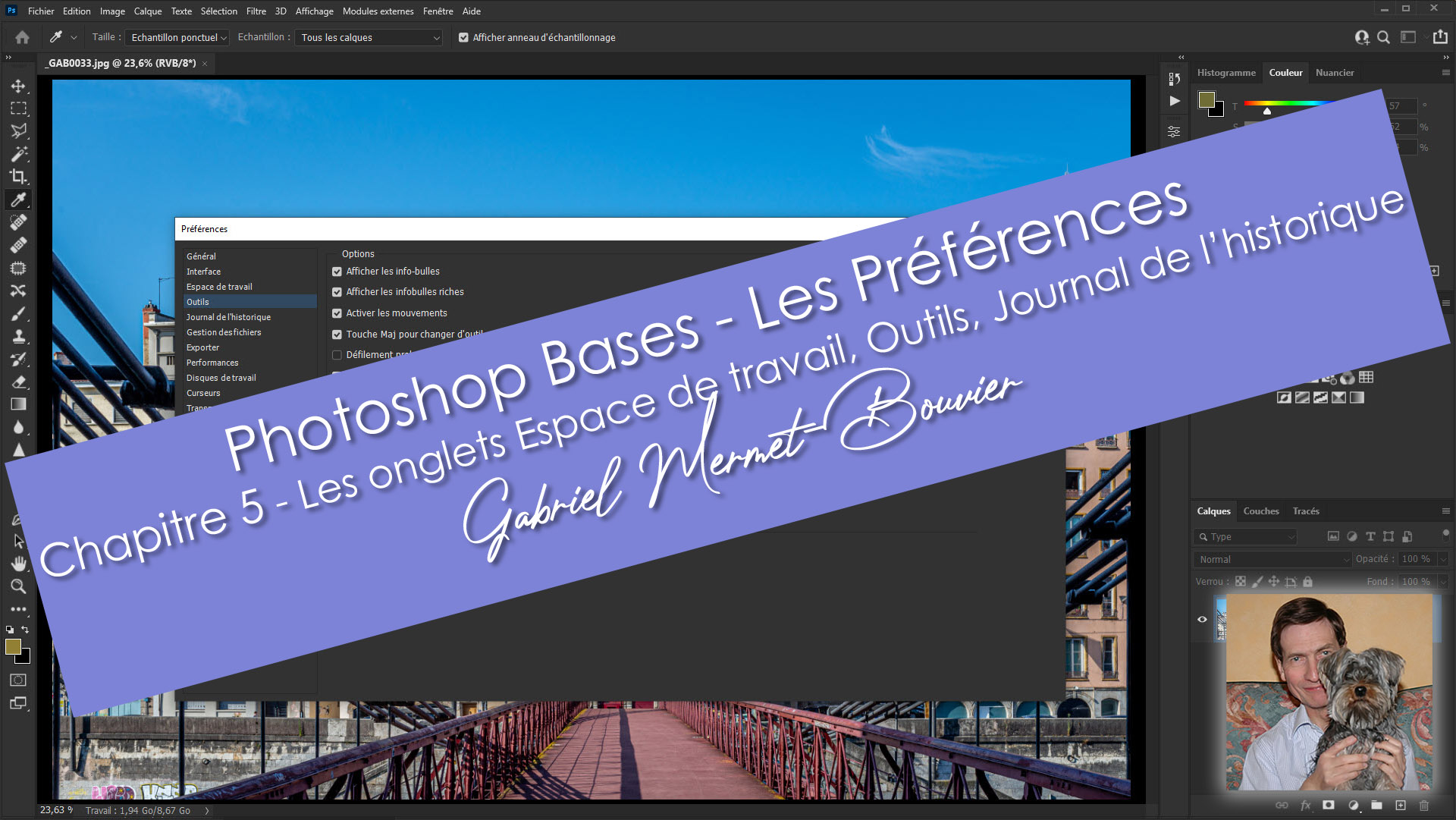Select the Zoom tool in toolbar

click(x=18, y=586)
